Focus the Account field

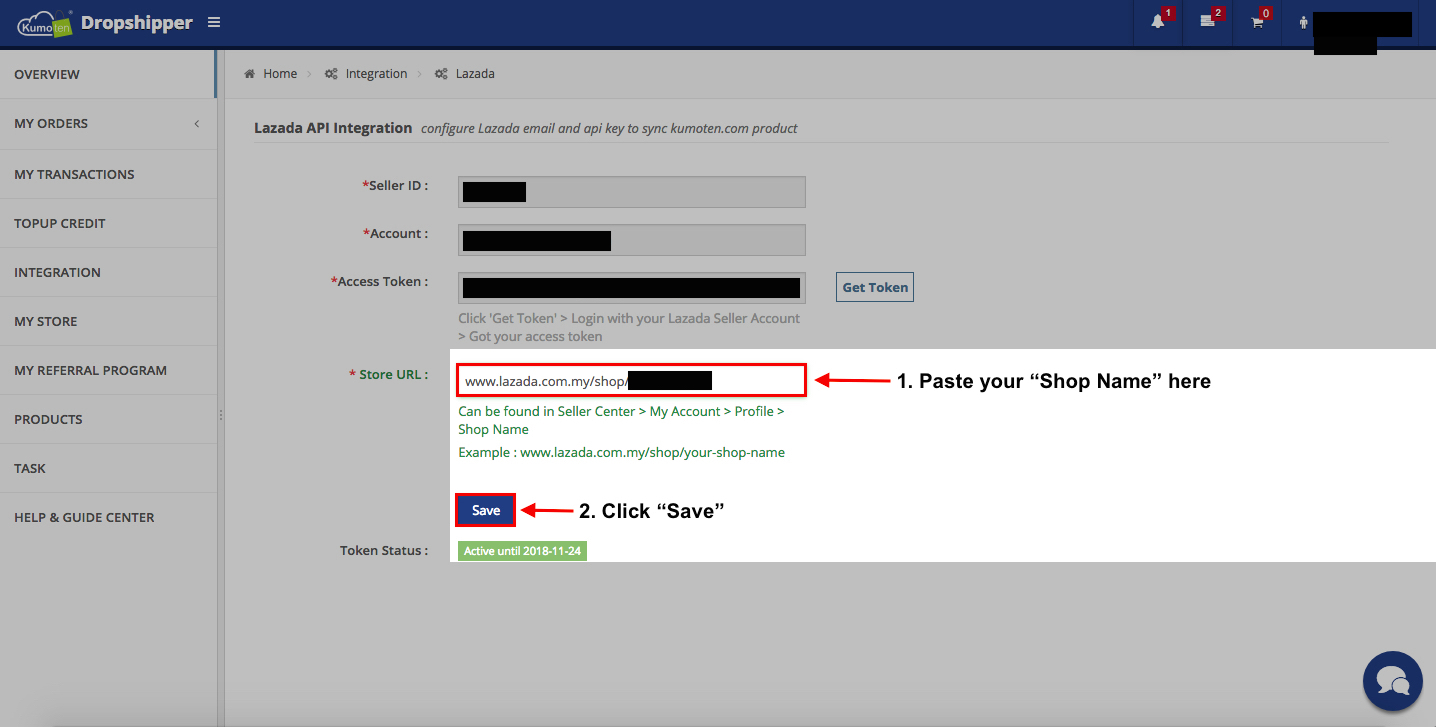coord(632,240)
